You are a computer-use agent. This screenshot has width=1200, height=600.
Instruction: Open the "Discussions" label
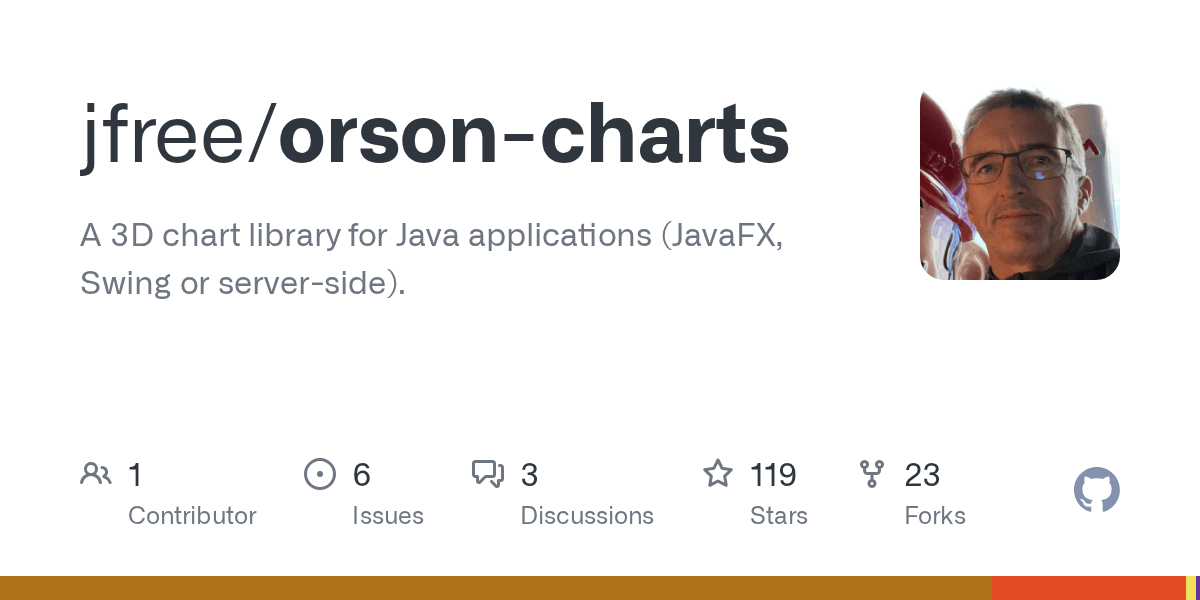[587, 516]
